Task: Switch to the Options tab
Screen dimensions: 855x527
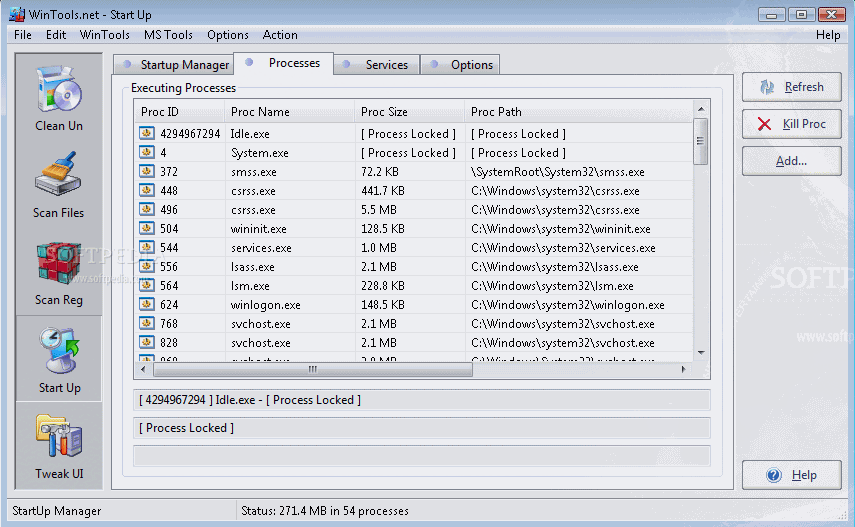Action: coord(461,65)
